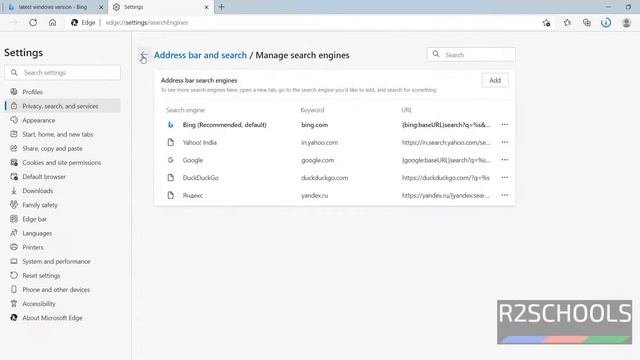Open more actions for Yahoo! India row
640x360 pixels.
click(x=505, y=142)
